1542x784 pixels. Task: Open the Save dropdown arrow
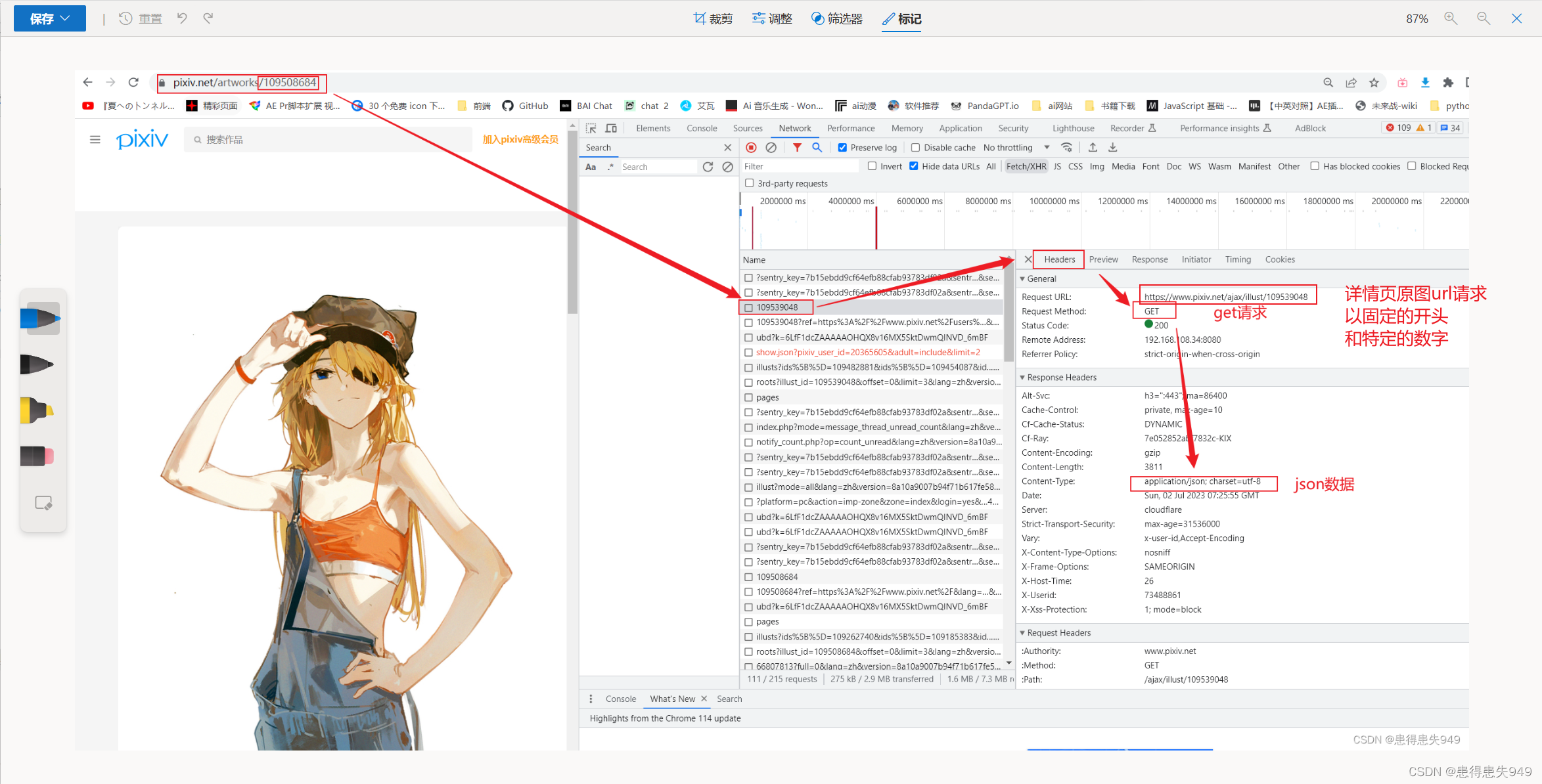click(65, 18)
